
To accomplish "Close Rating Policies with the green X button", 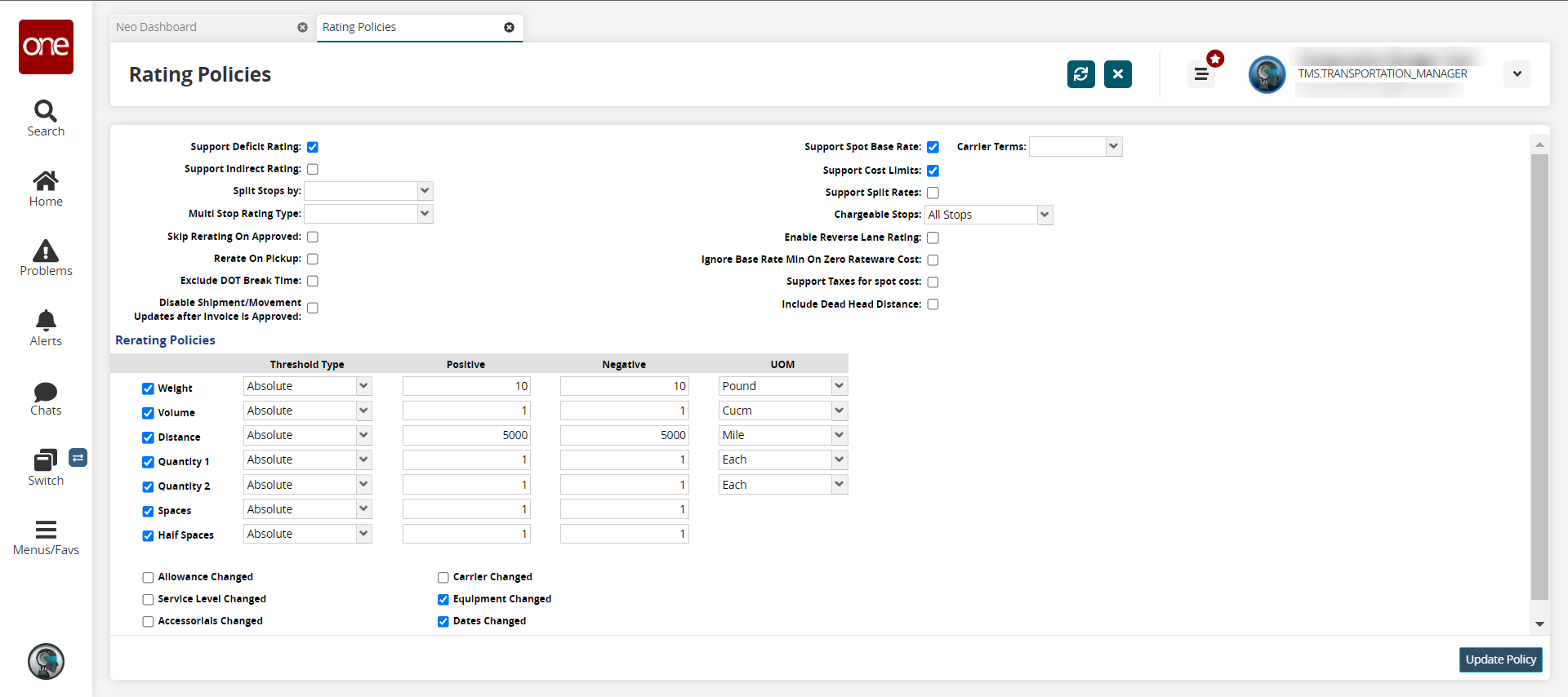I will coord(1118,74).
